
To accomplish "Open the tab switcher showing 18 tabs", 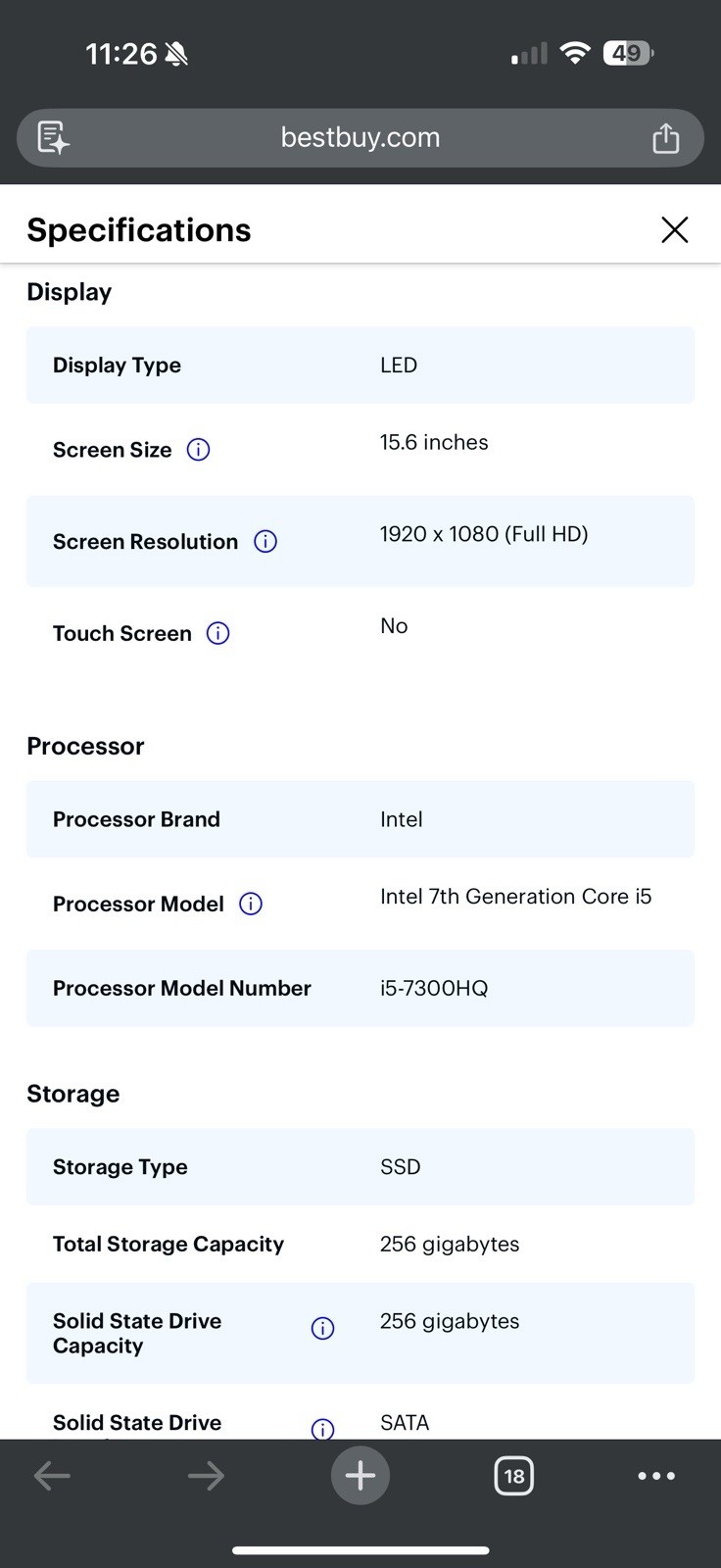I will [514, 1475].
